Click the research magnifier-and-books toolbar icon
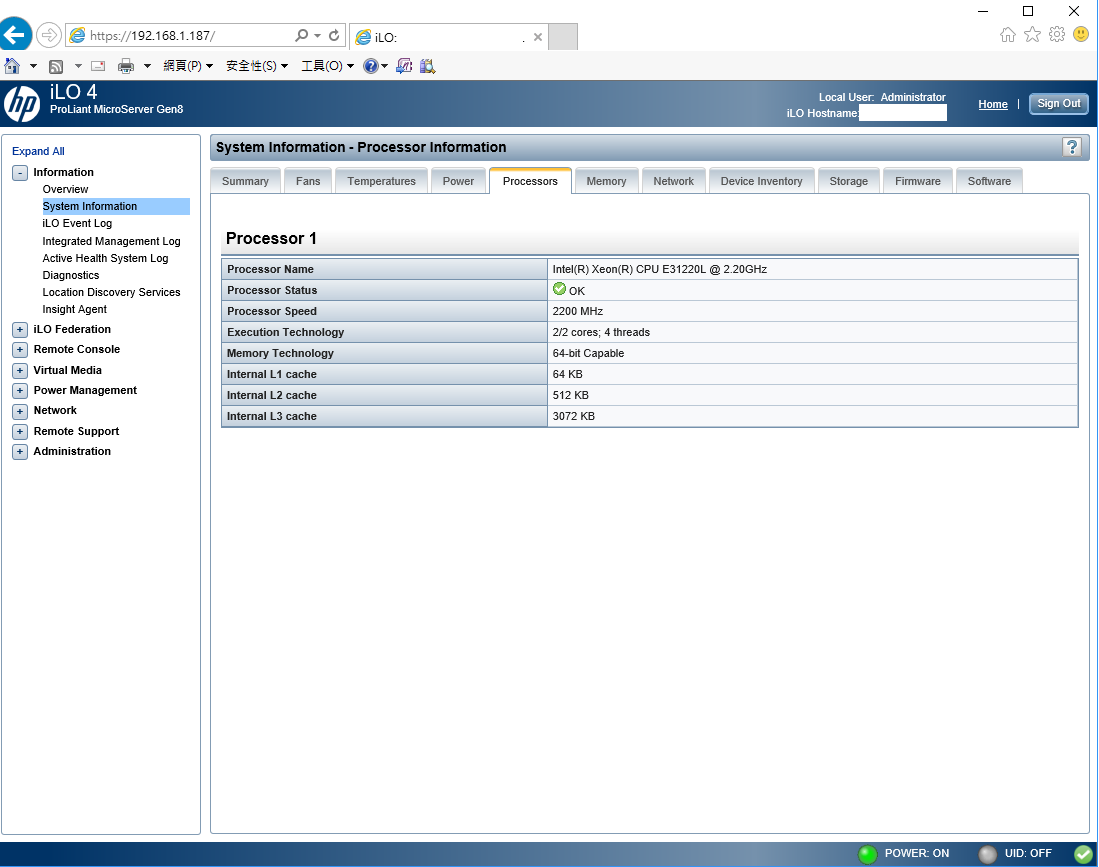Viewport: 1099px width, 867px height. pos(428,66)
